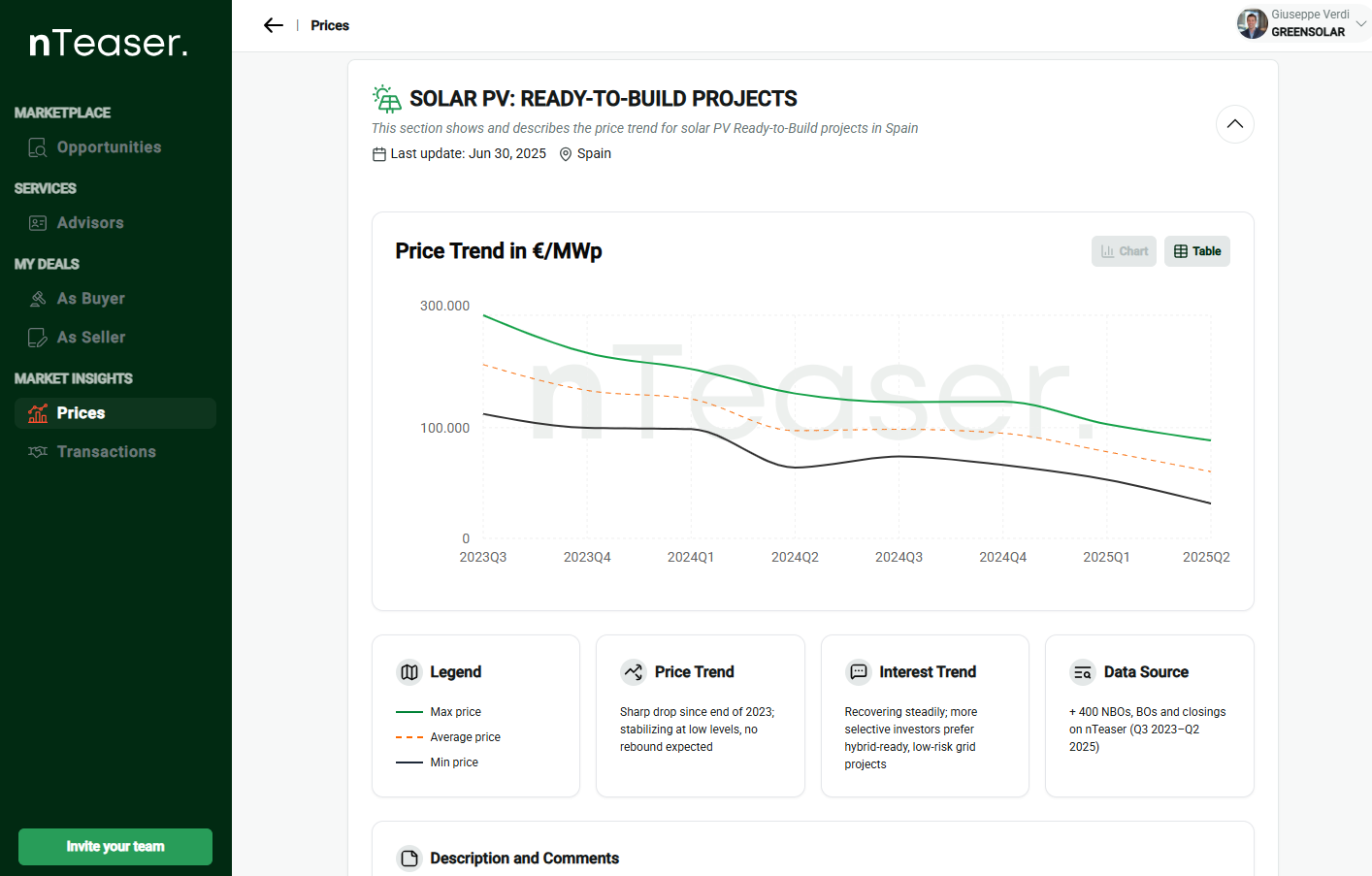Open the Giuseppe Verdi user dropdown
Viewport: 1372px width, 876px height.
tap(1360, 23)
